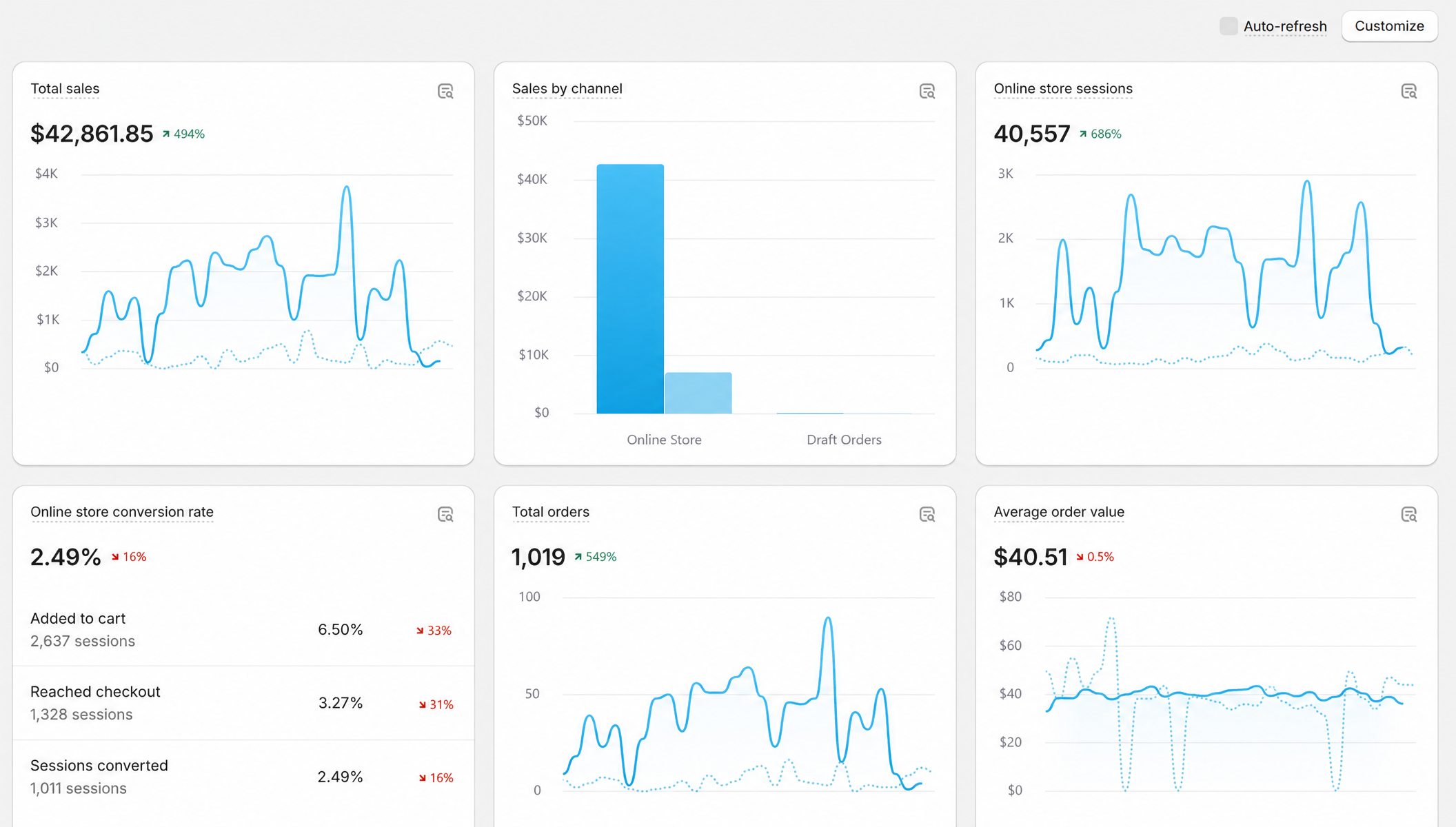Click the $40.51 average order value
This screenshot has height=827, width=1456.
1030,557
